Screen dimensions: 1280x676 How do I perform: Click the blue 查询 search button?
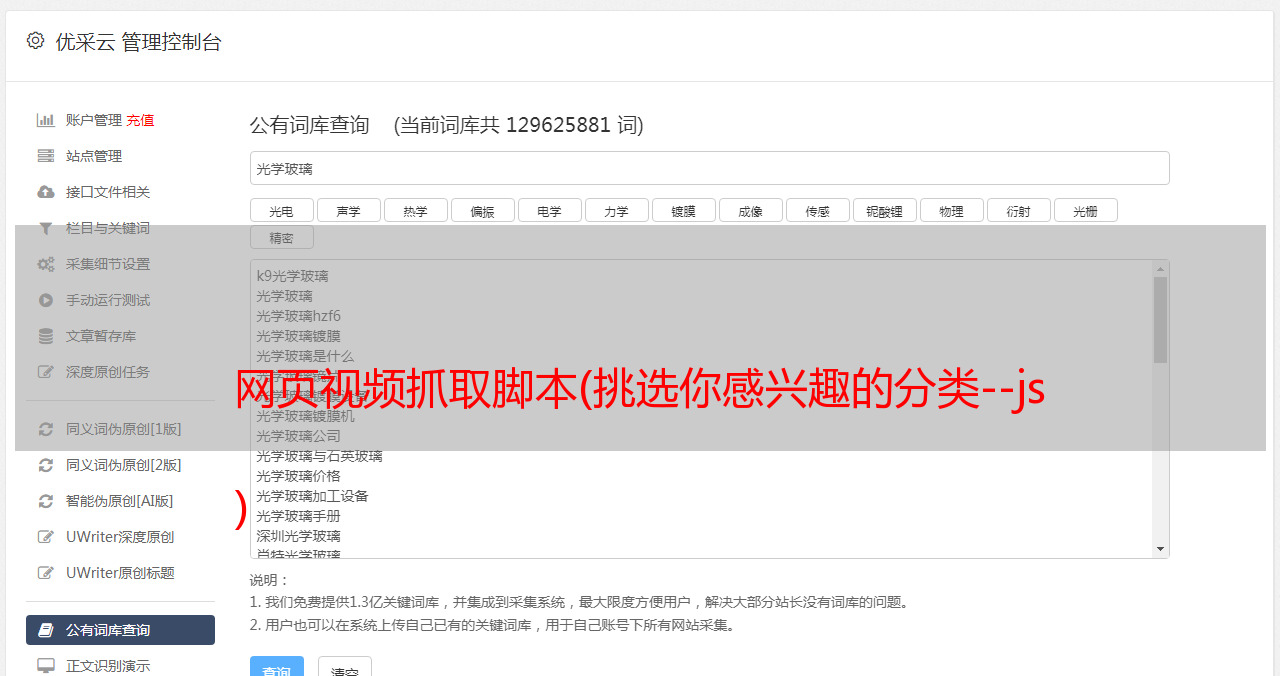coord(277,668)
